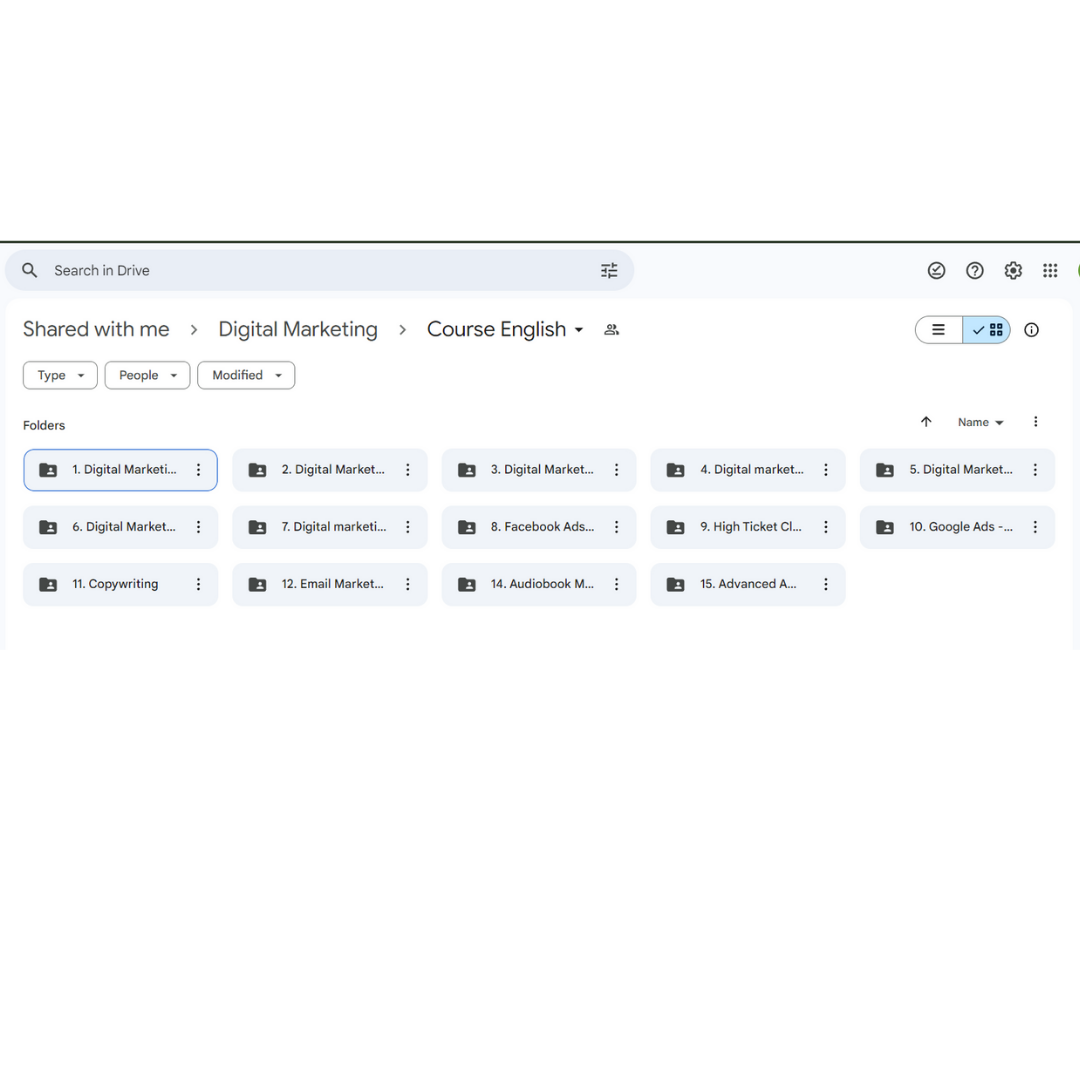This screenshot has height=1080, width=1080.
Task: Open more actions for 5. Digital Market... folder
Action: (x=1035, y=470)
